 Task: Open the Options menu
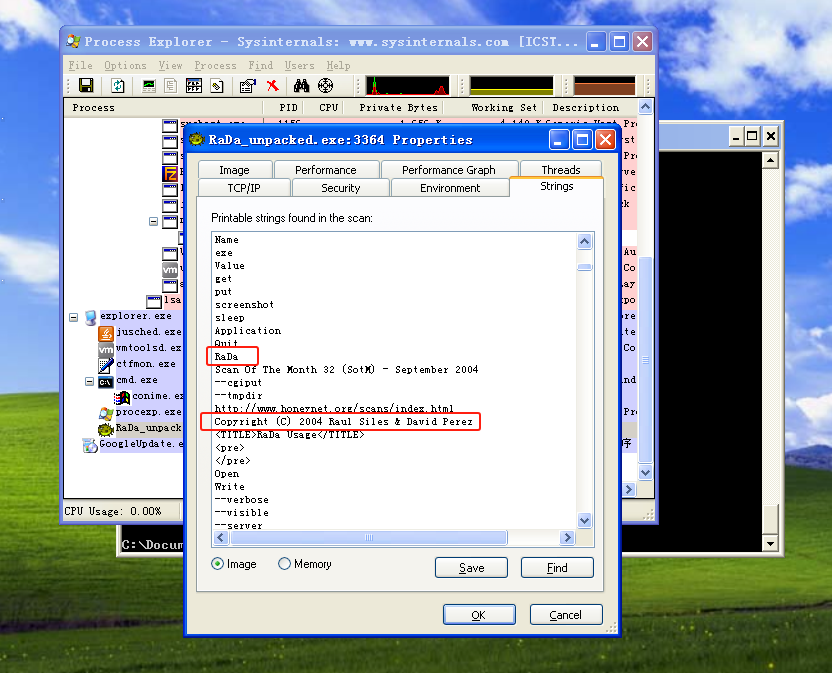(x=125, y=65)
